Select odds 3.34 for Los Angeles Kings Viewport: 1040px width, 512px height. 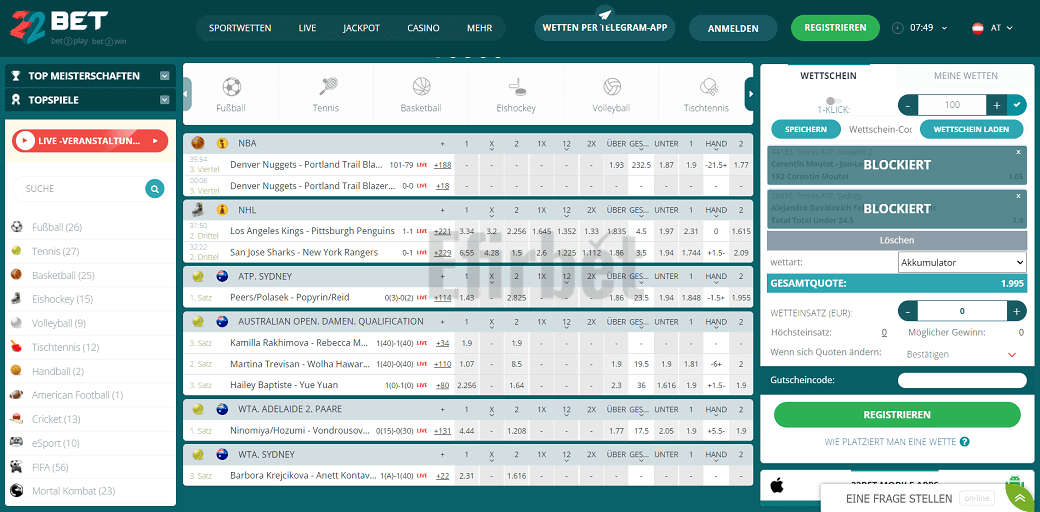click(466, 231)
